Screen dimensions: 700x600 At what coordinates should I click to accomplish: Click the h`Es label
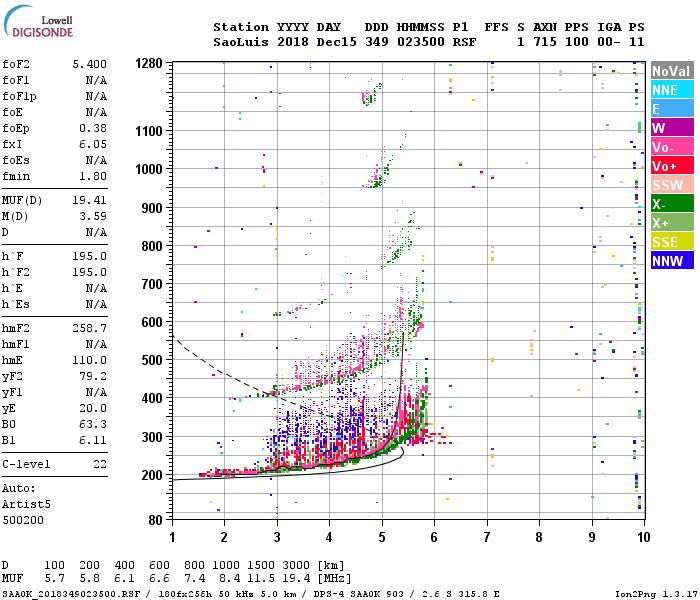[x=16, y=304]
